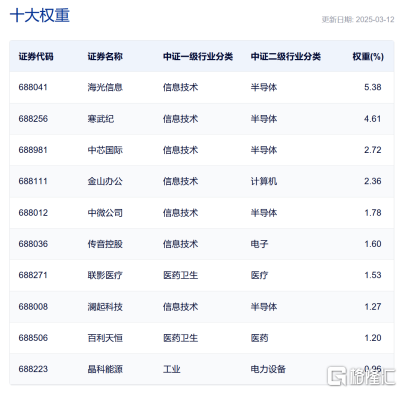Click the 证券名称 column header
This screenshot has height=393, width=402.
pos(105,57)
